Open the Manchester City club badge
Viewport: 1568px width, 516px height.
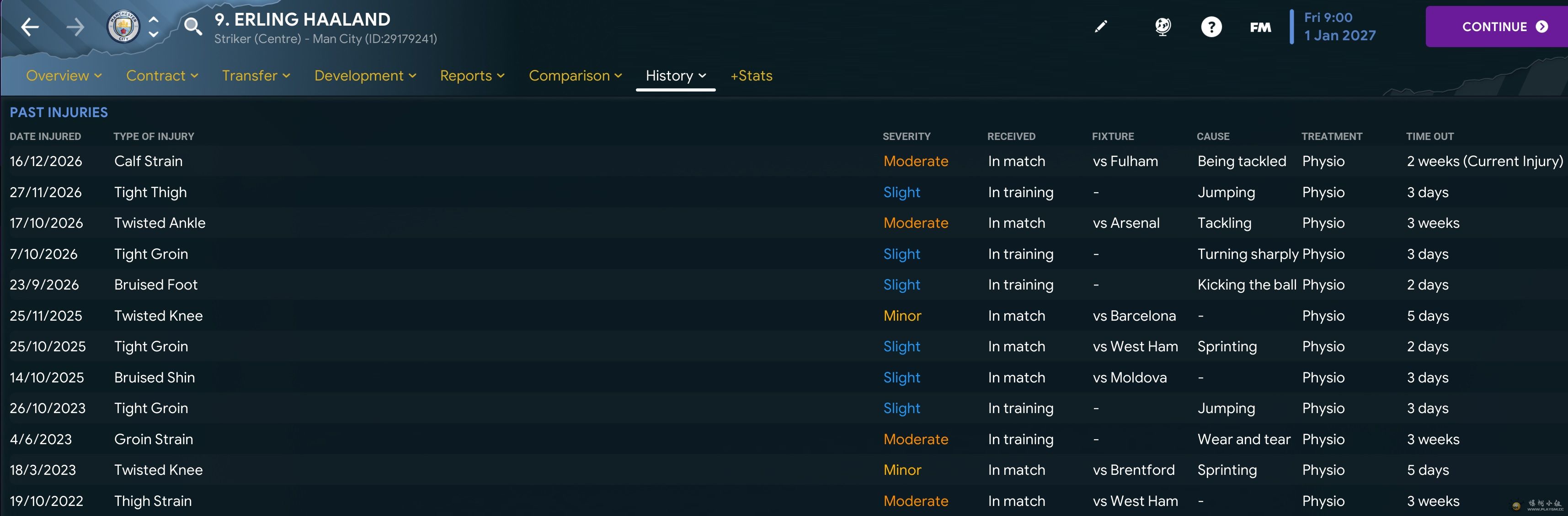(123, 27)
